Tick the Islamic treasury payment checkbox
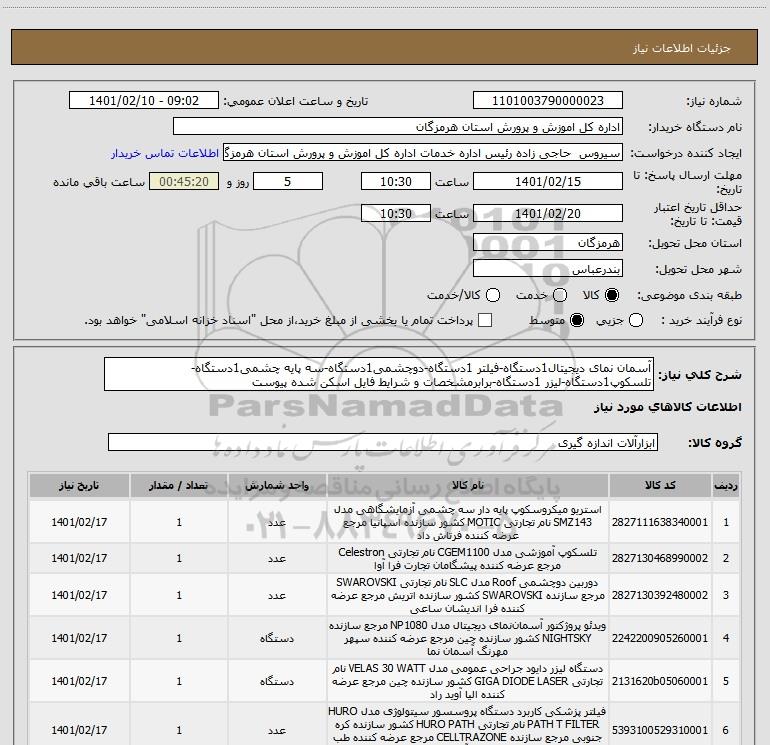This screenshot has height=745, width=770. tap(485, 320)
